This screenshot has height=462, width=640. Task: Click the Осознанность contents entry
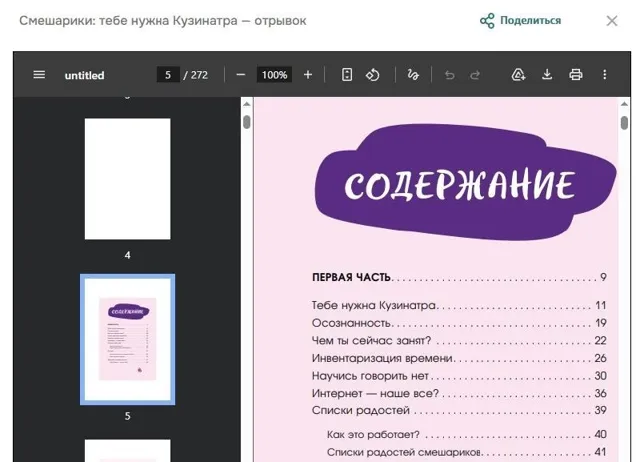click(459, 323)
